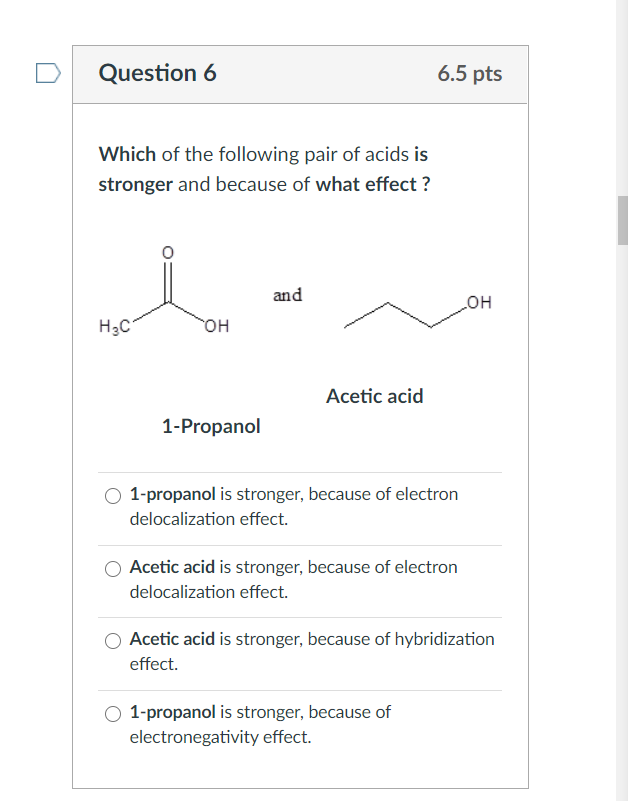Screen dimensions: 628x801
Task: Flag Question 6 with bookmark icon
Action: pyautogui.click(x=49, y=73)
